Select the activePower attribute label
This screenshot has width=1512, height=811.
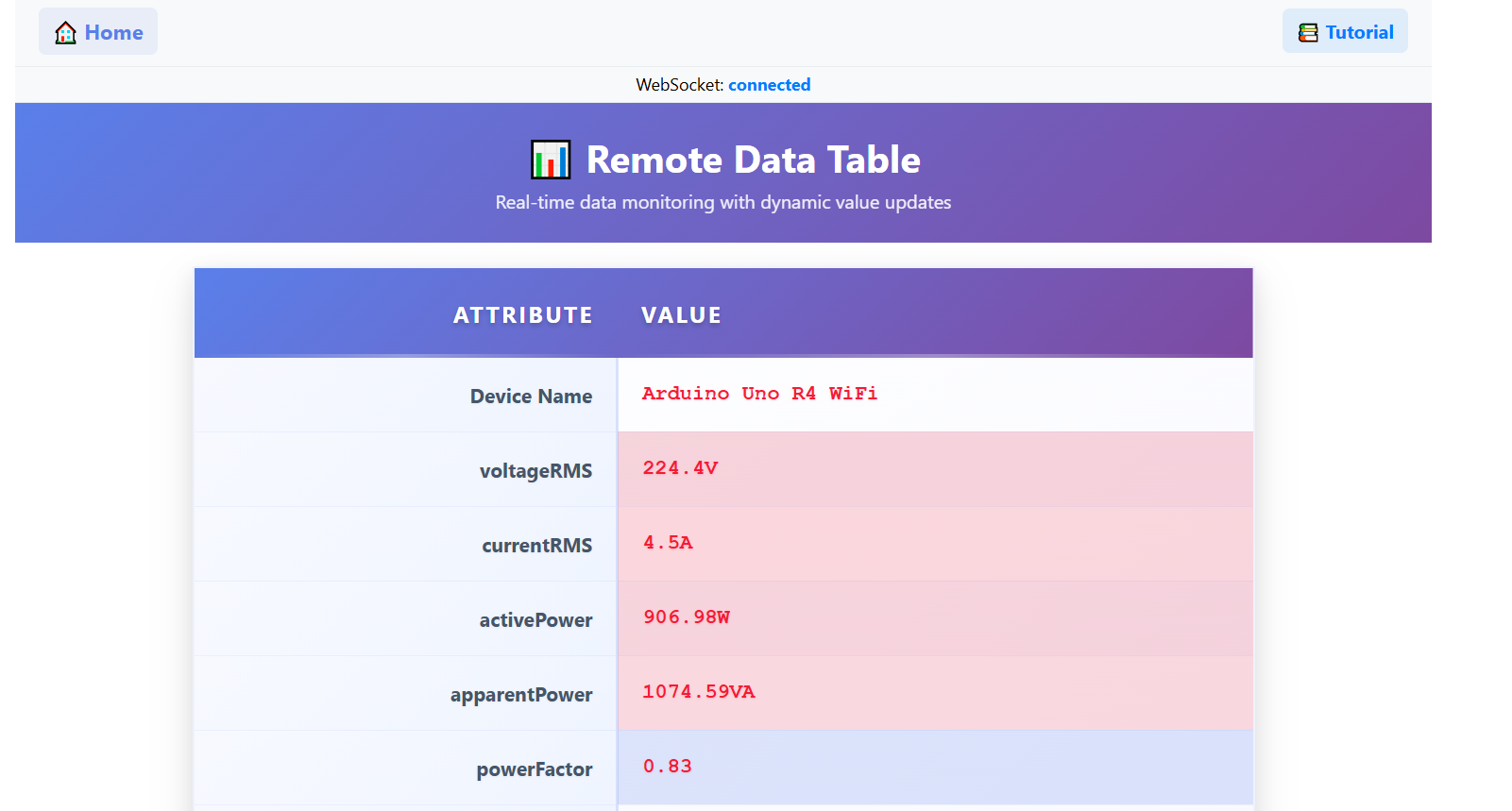[x=536, y=620]
